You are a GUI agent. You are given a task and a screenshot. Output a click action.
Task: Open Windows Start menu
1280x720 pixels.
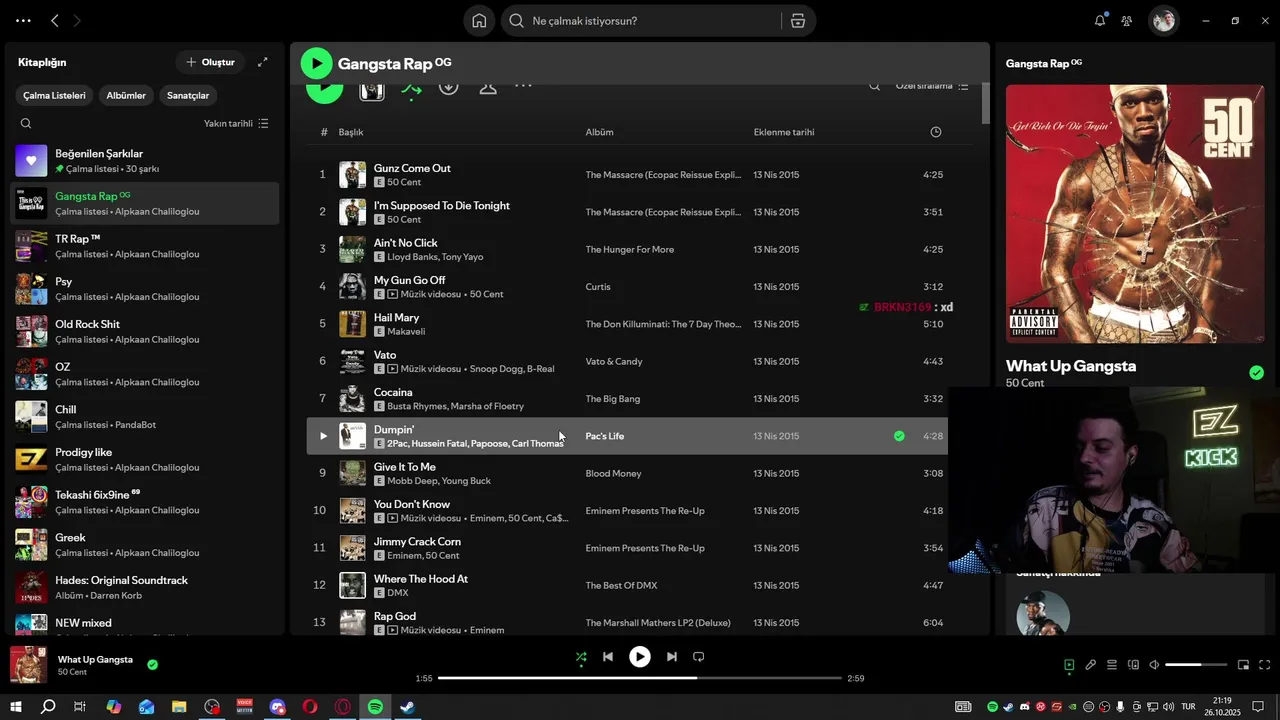(x=16, y=707)
